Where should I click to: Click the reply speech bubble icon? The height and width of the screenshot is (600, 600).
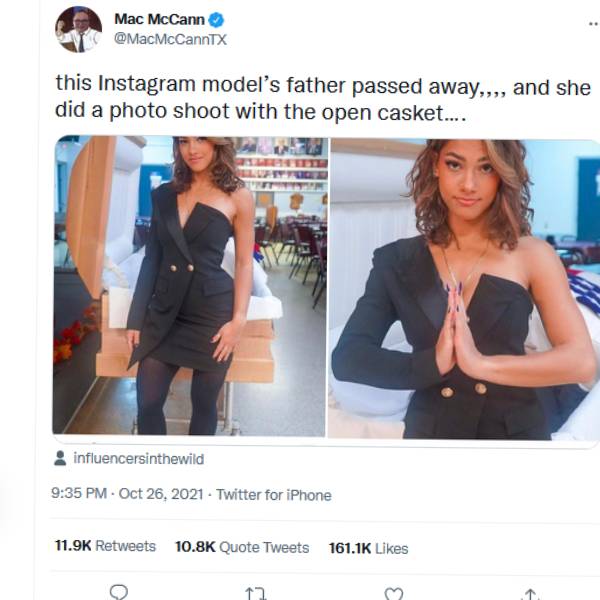(x=119, y=591)
